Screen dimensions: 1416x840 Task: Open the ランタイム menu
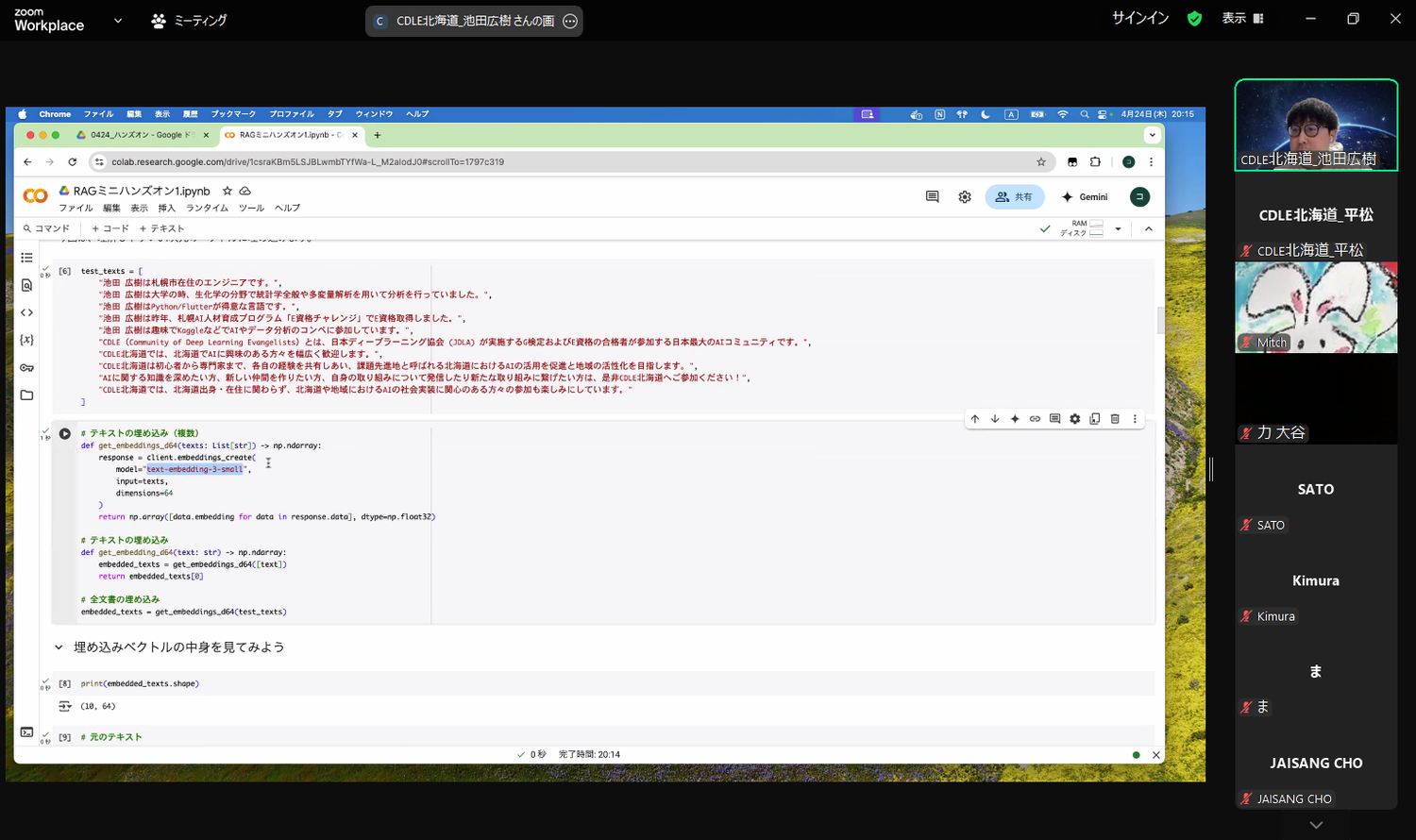(206, 209)
